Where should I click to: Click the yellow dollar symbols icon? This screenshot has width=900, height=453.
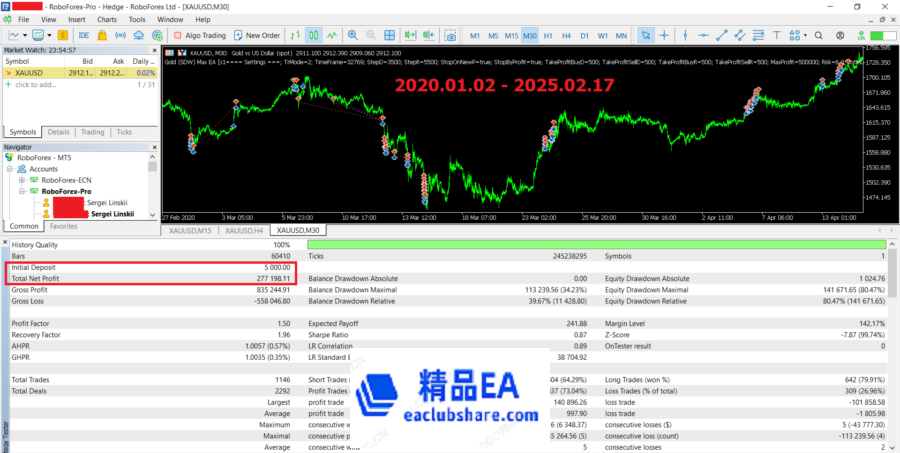(63, 36)
